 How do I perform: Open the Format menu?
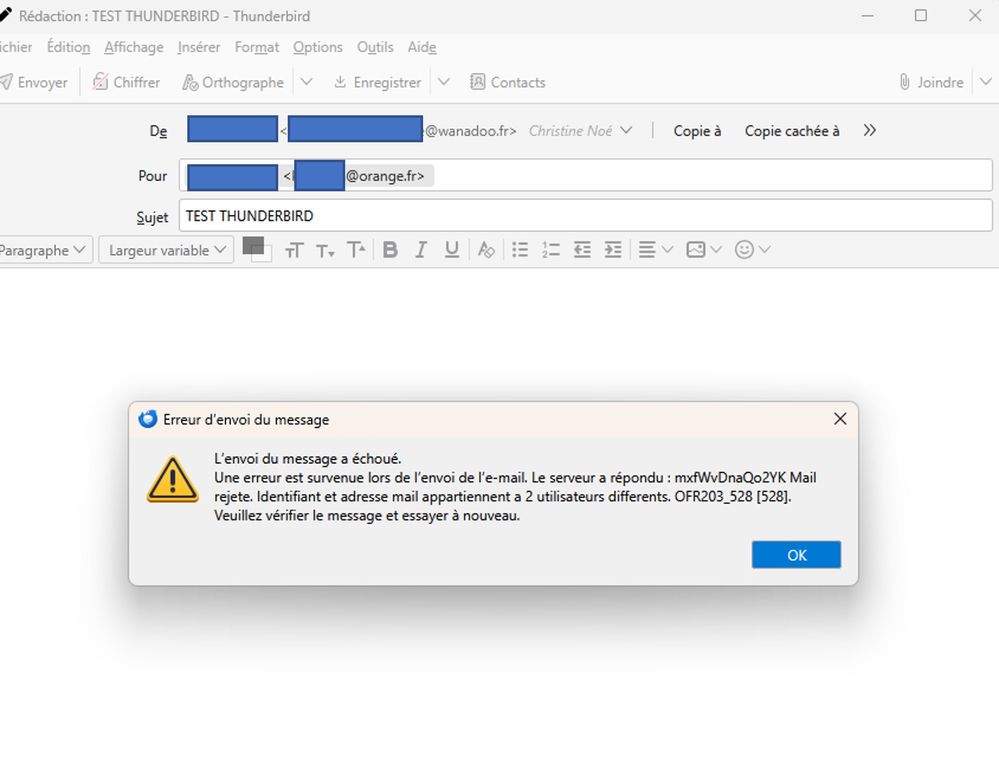coord(257,47)
